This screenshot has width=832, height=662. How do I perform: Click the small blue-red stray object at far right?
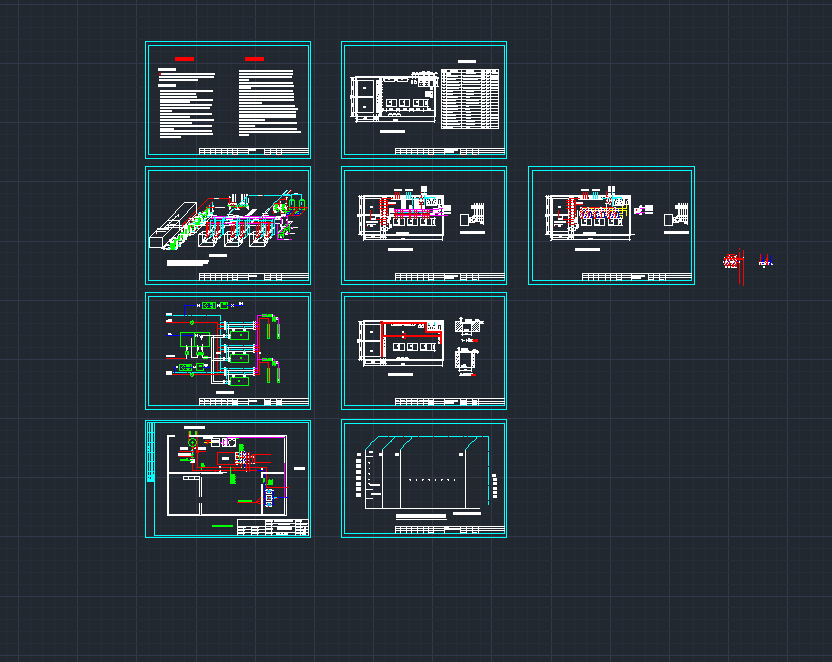[x=765, y=260]
